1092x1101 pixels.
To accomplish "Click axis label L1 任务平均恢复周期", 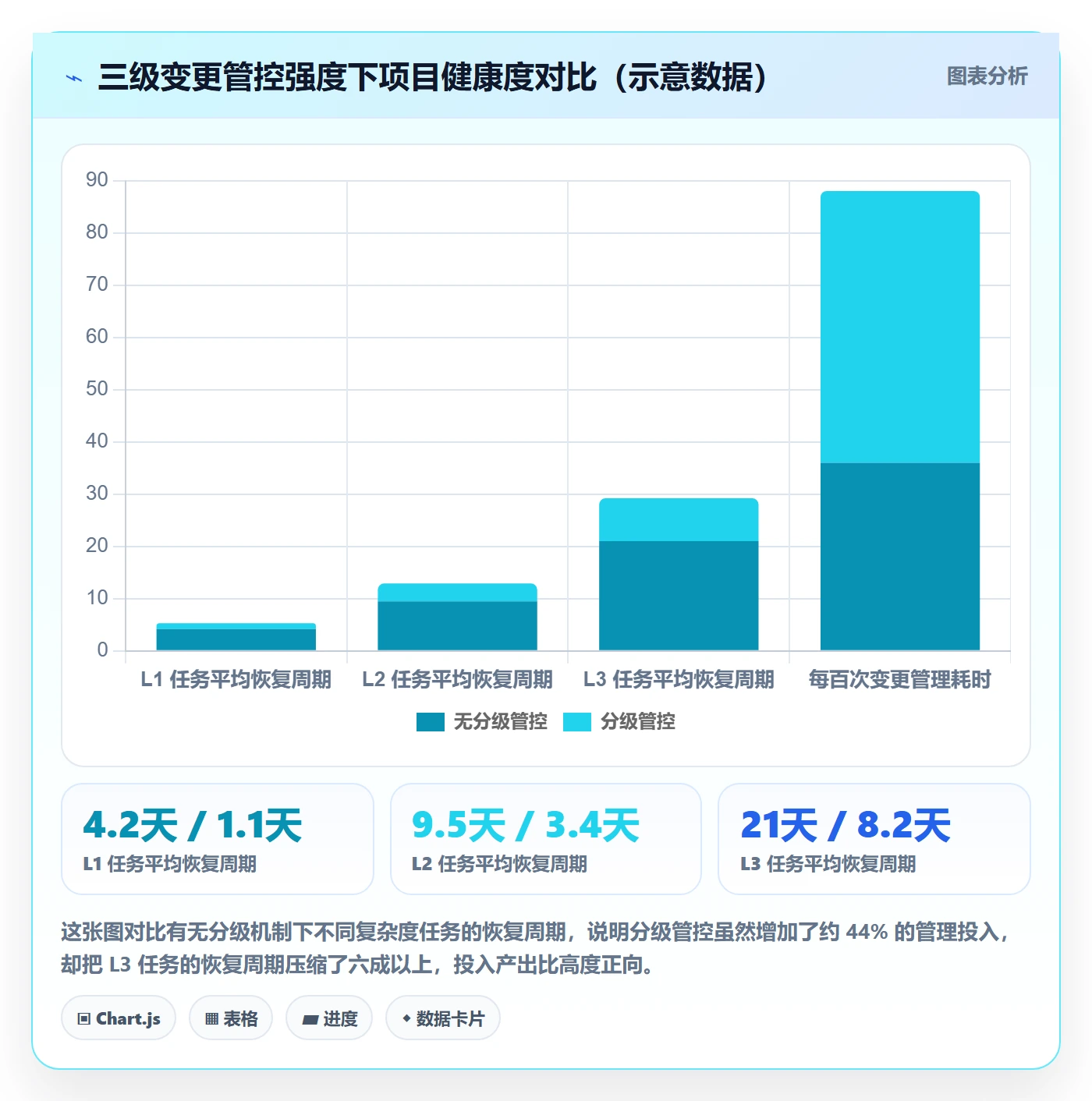I will click(x=236, y=679).
